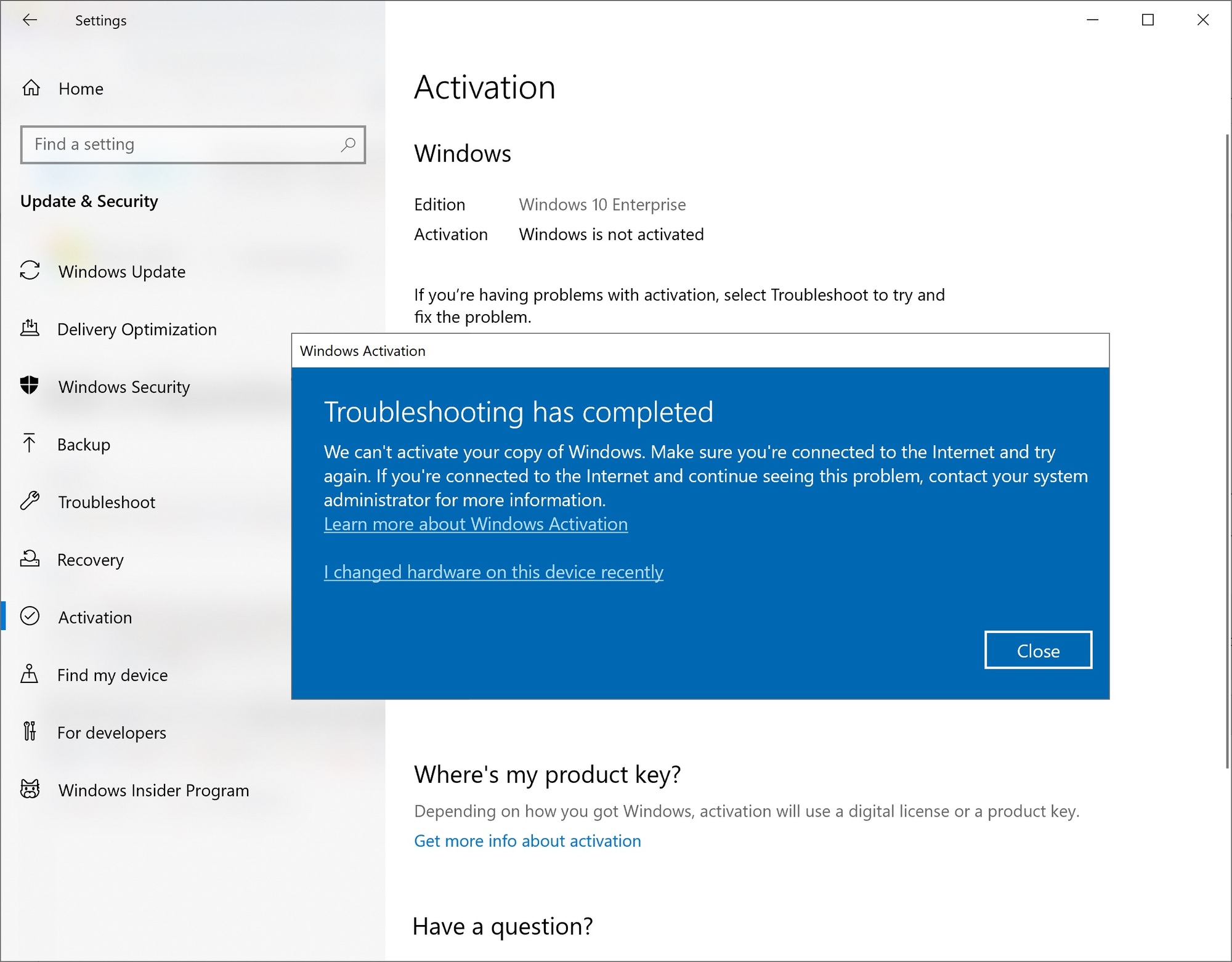Open Get more info about activation link
The height and width of the screenshot is (962, 1232).
527,841
